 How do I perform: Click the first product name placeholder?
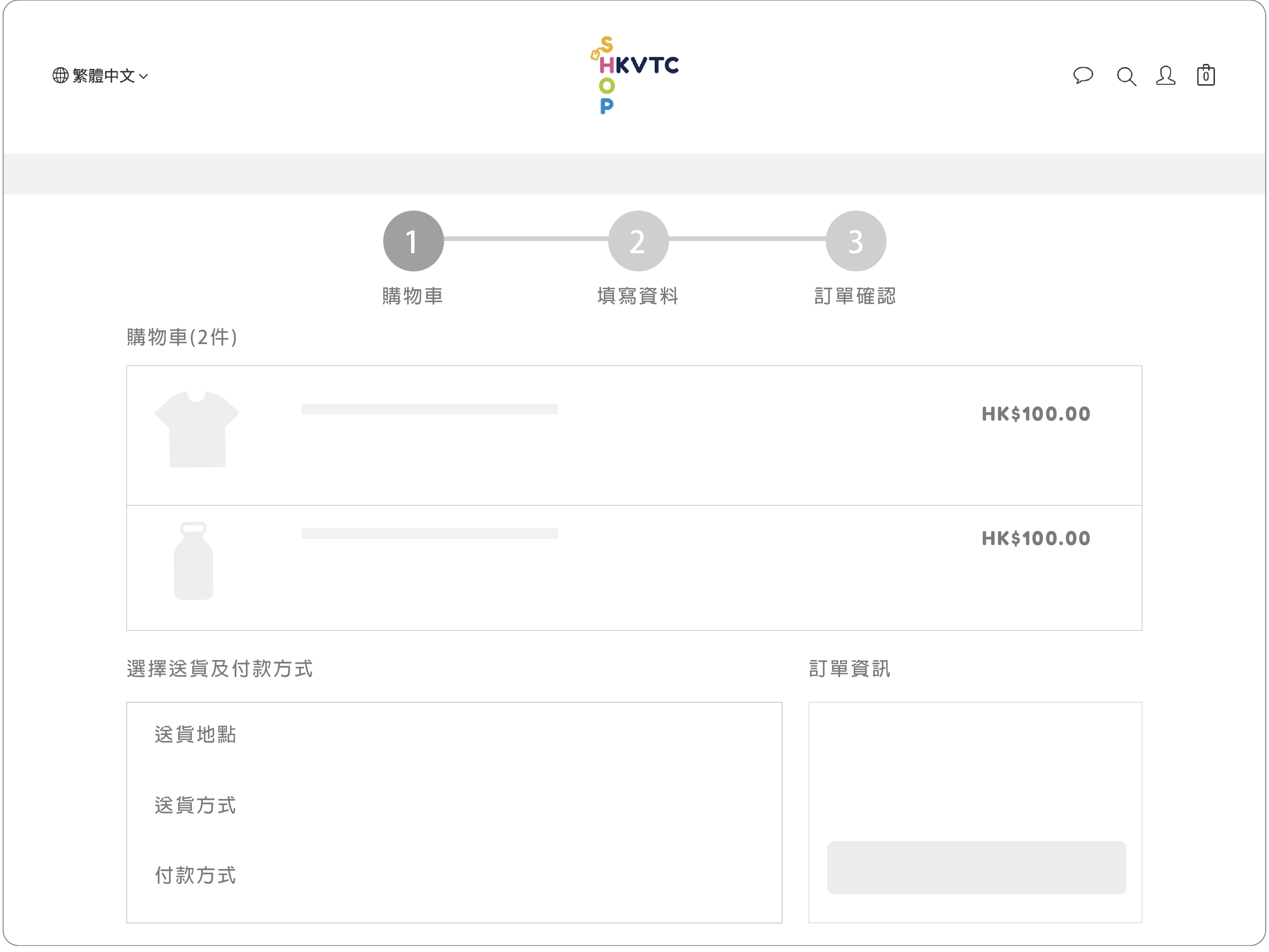point(429,409)
